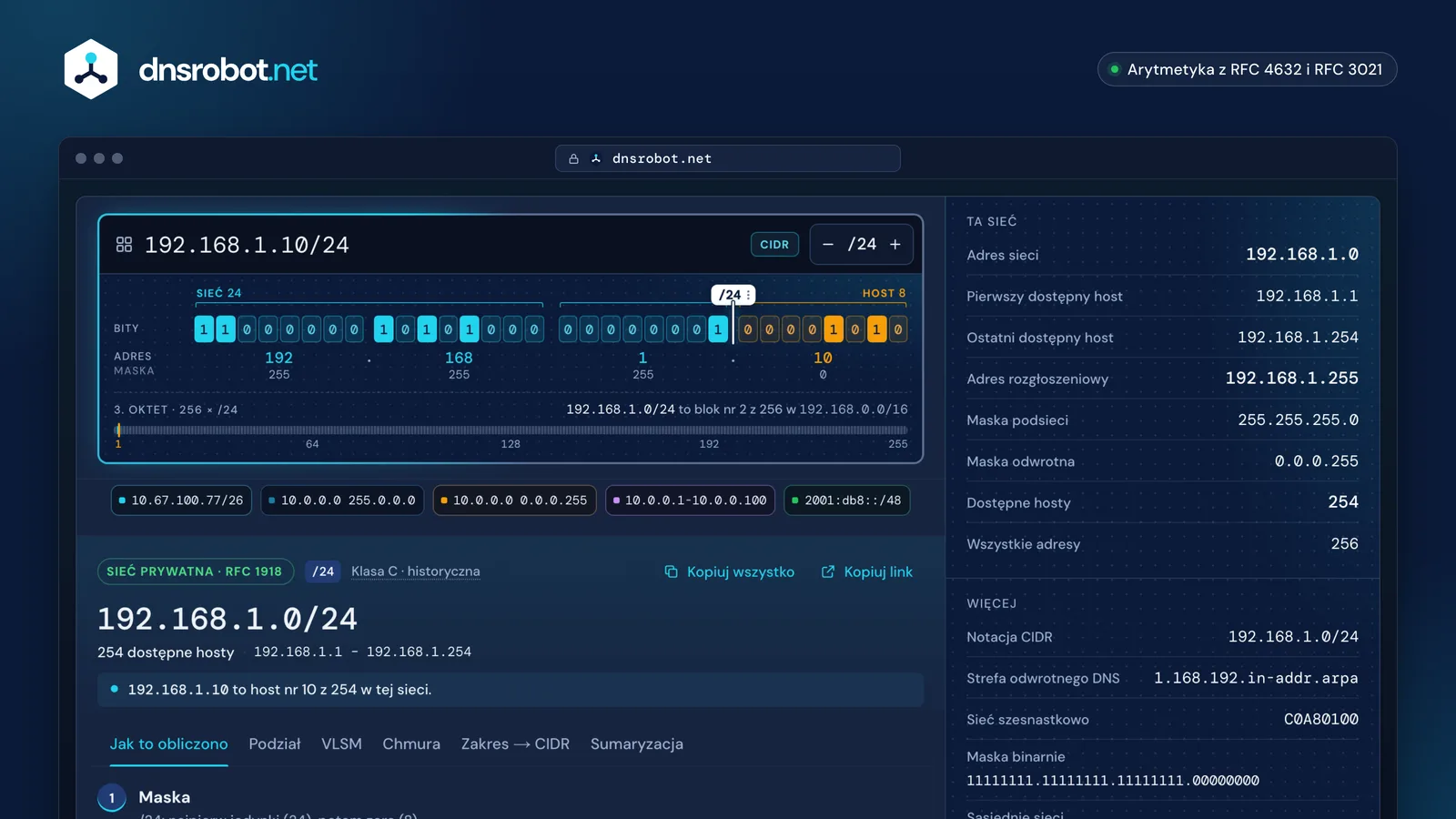This screenshot has height=819, width=1456.
Task: Click the /24 prefix handle marker
Action: [x=733, y=295]
